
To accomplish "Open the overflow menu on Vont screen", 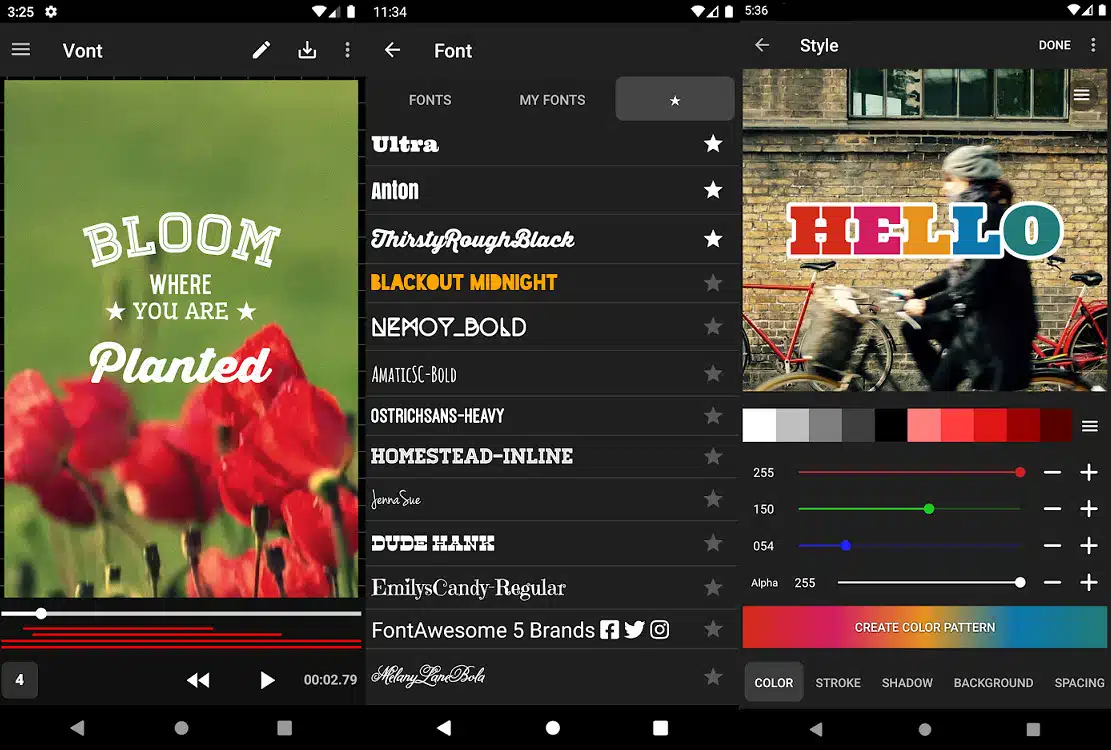I will click(x=347, y=50).
